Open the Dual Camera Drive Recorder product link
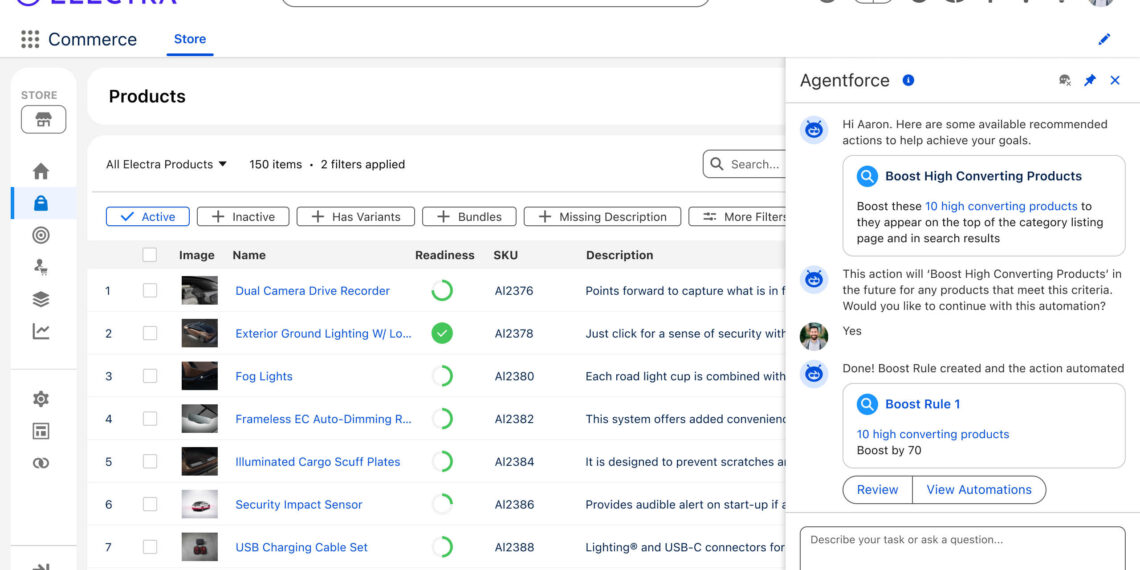This screenshot has height=570, width=1140. coord(313,291)
